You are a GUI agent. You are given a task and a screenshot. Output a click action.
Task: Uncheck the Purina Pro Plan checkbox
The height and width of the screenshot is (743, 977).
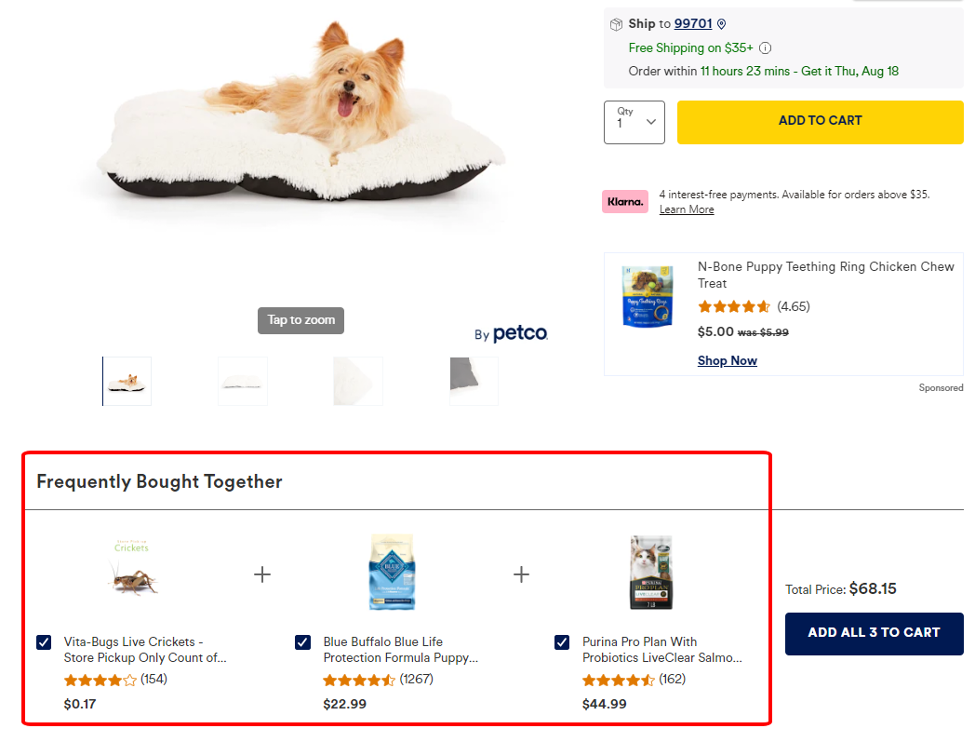562,642
